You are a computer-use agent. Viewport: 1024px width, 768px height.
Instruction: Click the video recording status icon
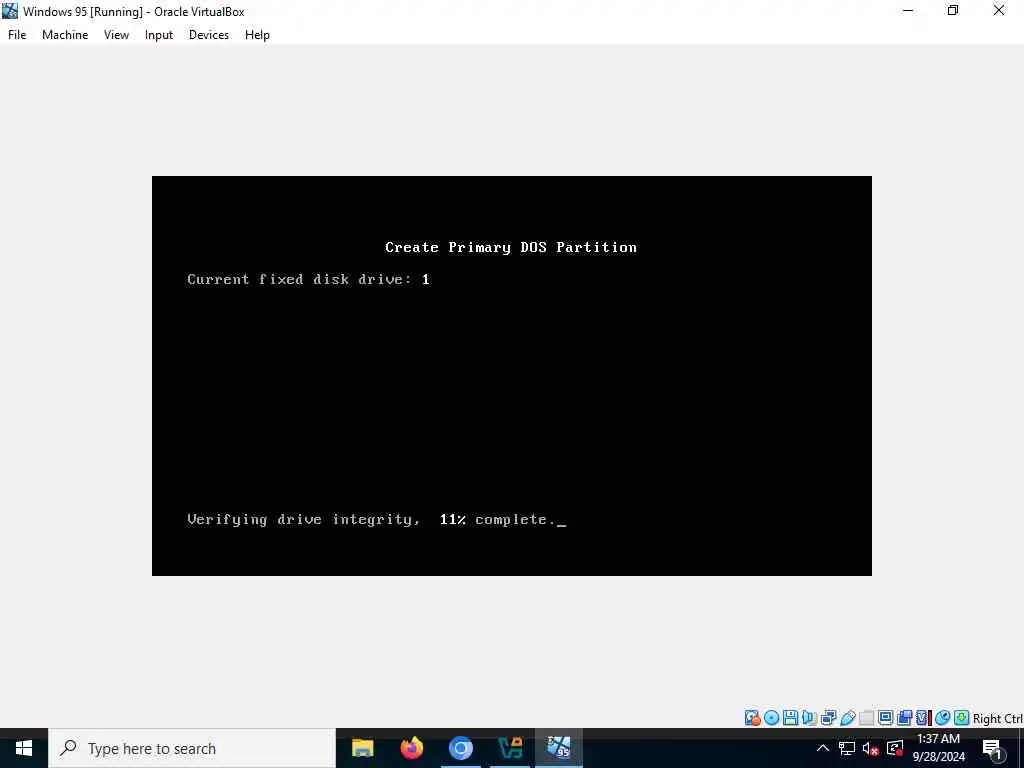(x=904, y=718)
